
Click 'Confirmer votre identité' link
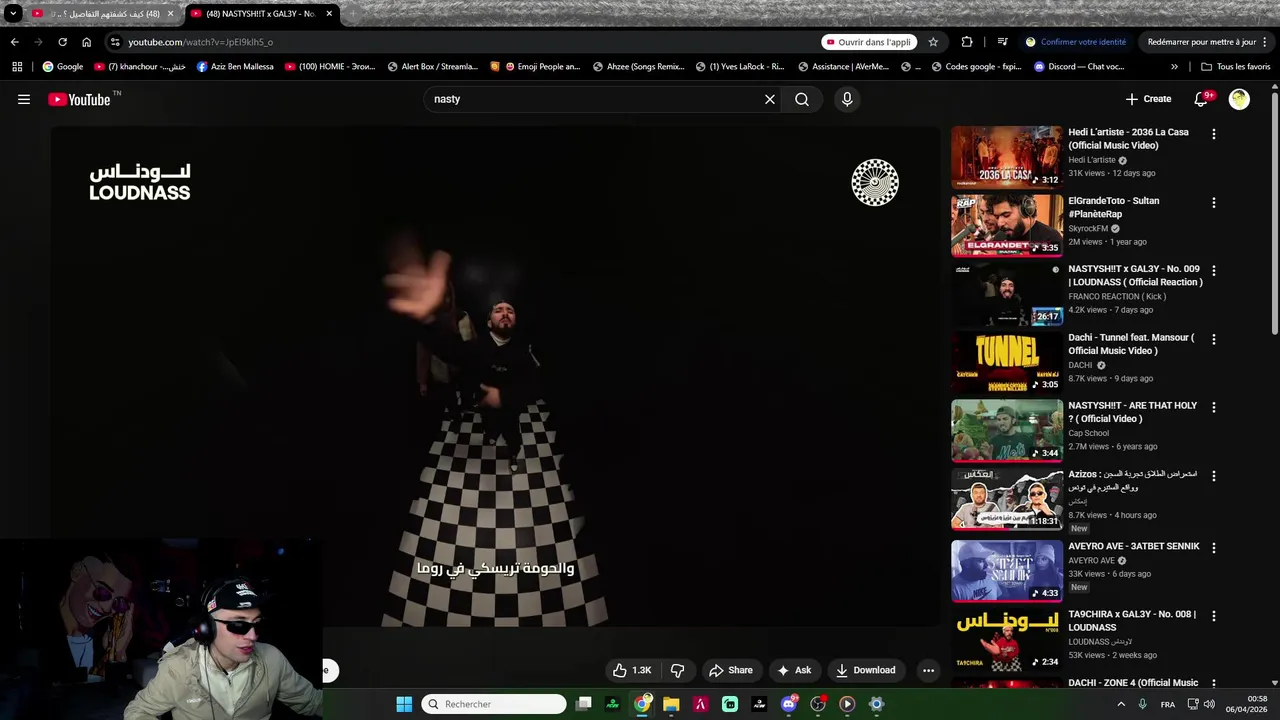point(1076,42)
